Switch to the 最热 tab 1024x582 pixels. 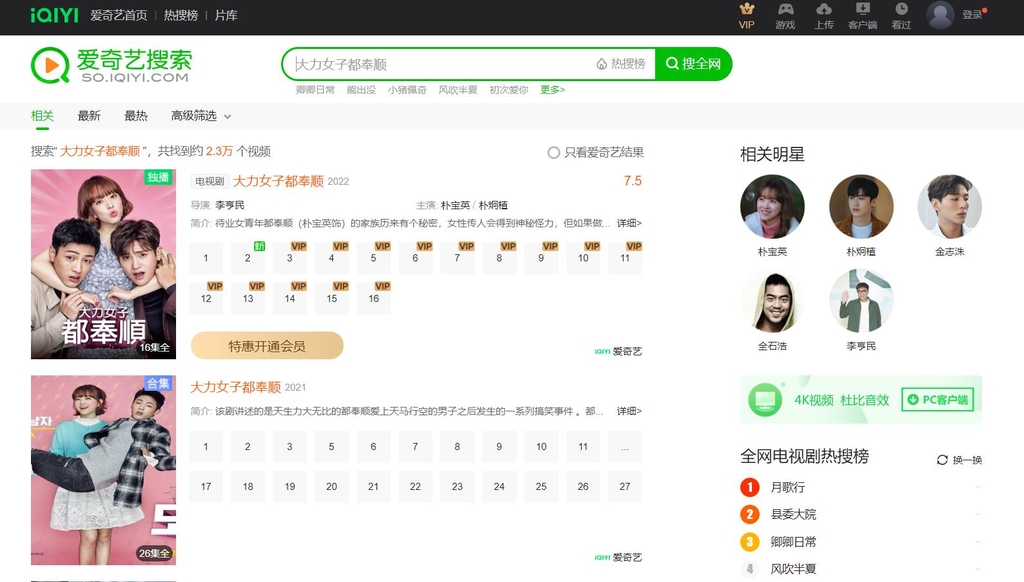pos(136,116)
